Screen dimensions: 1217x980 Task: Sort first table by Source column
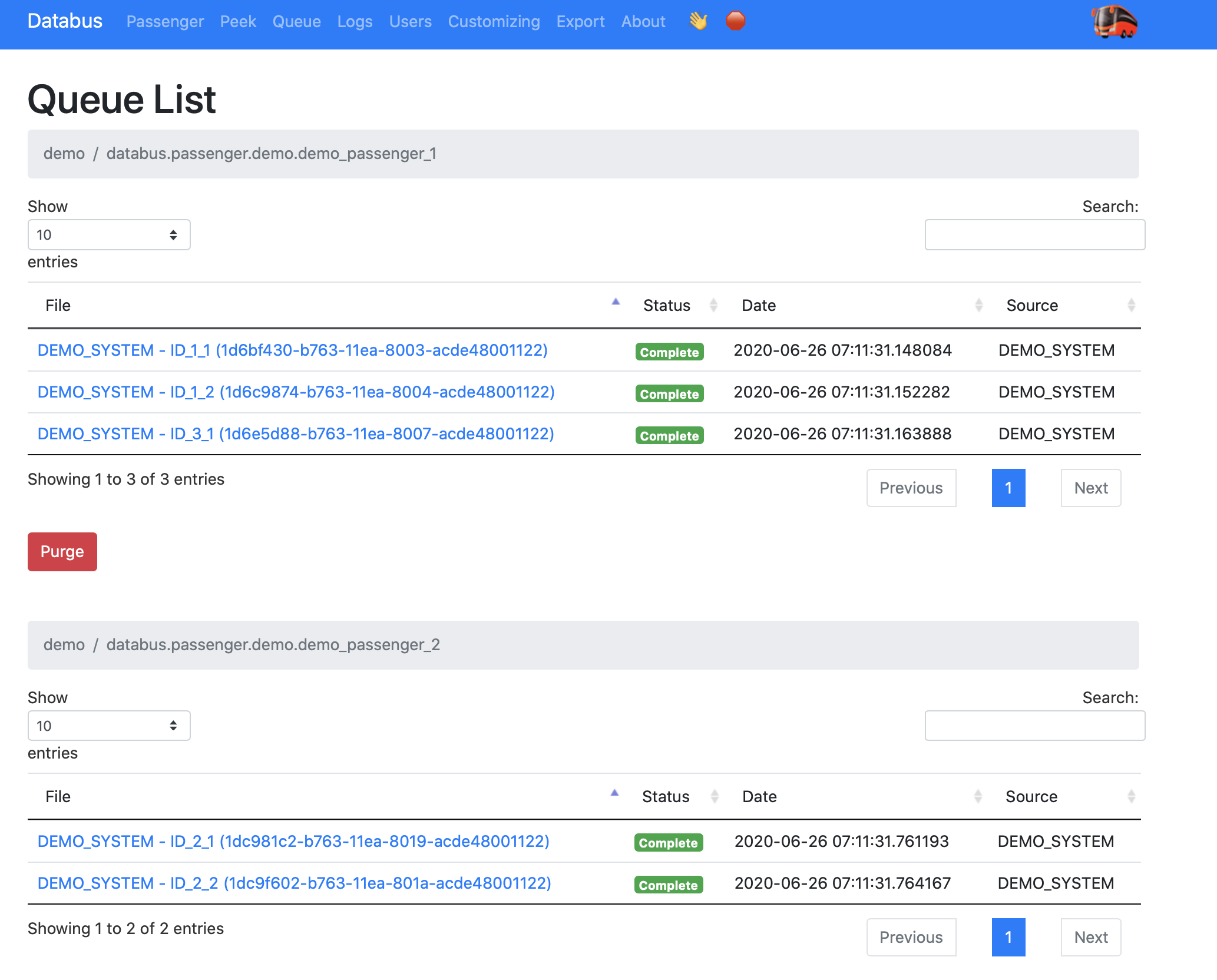click(x=1032, y=306)
